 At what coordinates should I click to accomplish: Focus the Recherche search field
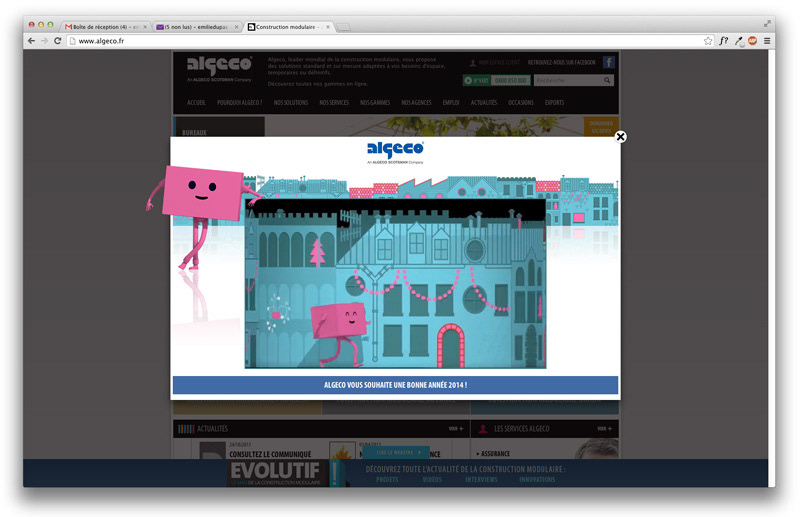point(568,80)
